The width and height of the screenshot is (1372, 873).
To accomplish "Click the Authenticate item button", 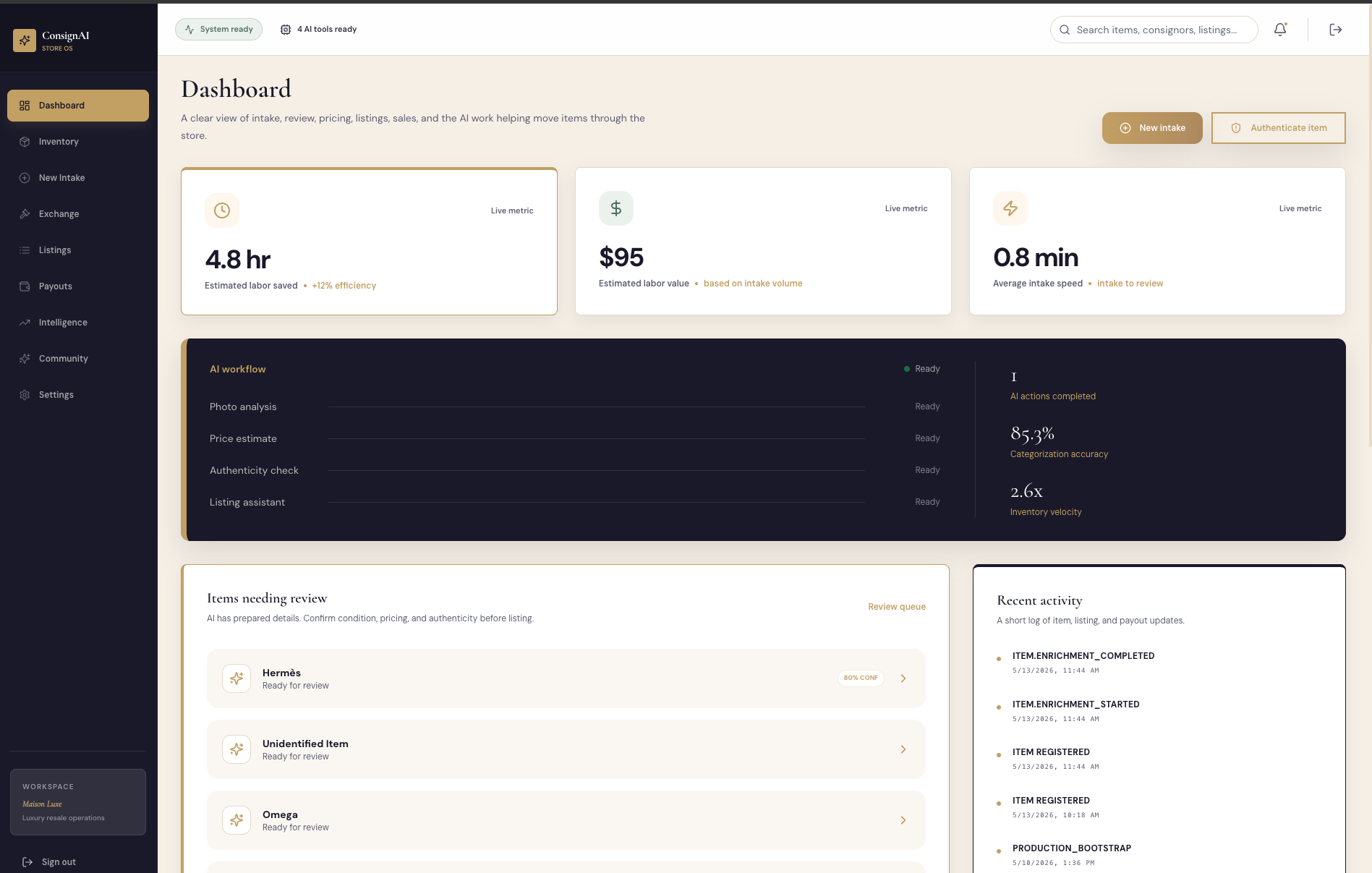I will (x=1279, y=128).
